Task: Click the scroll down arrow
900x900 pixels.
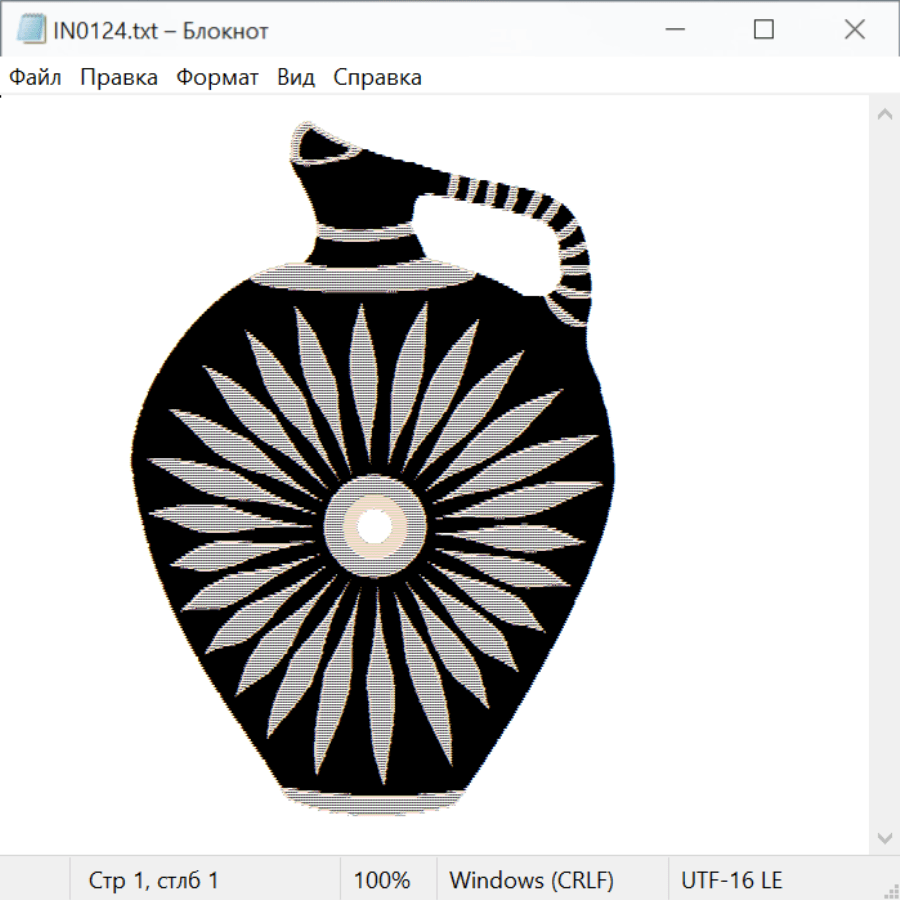Action: (x=884, y=837)
